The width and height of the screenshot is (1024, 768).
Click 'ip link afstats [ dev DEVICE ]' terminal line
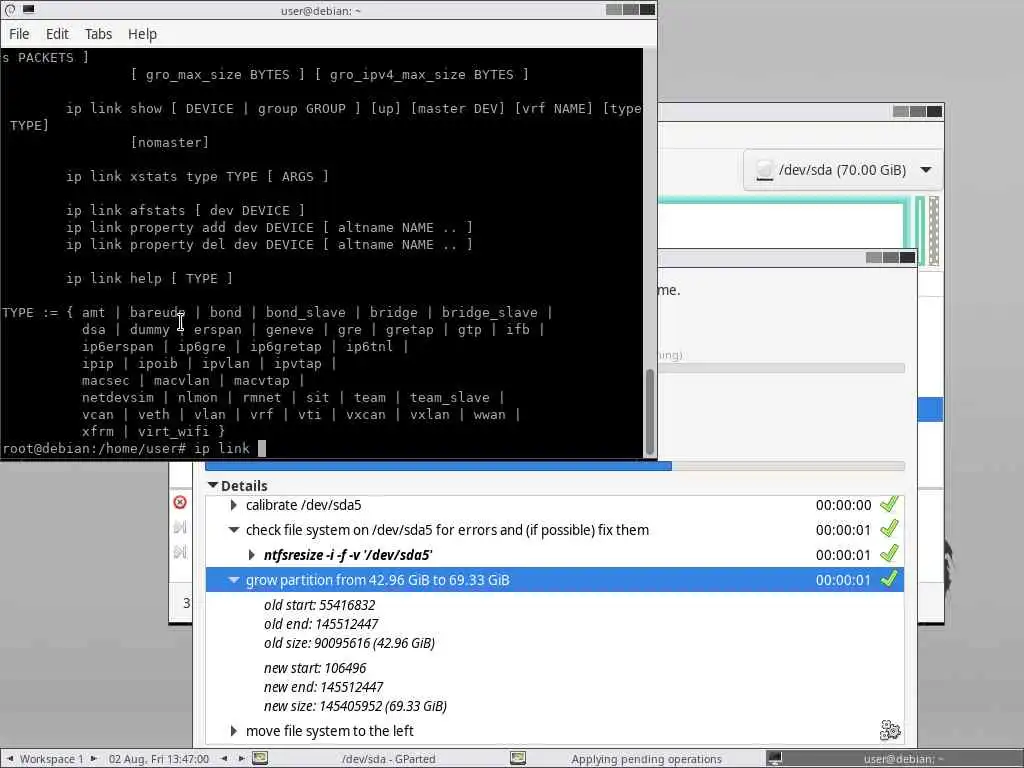click(x=185, y=210)
